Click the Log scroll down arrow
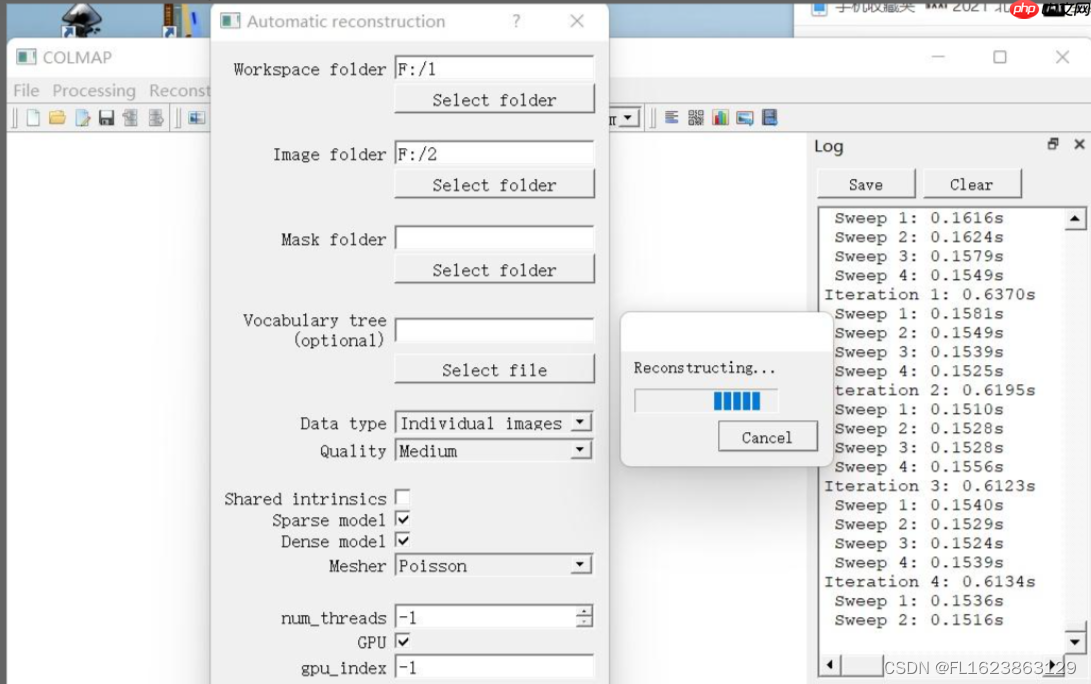1091x684 pixels. point(1075,641)
